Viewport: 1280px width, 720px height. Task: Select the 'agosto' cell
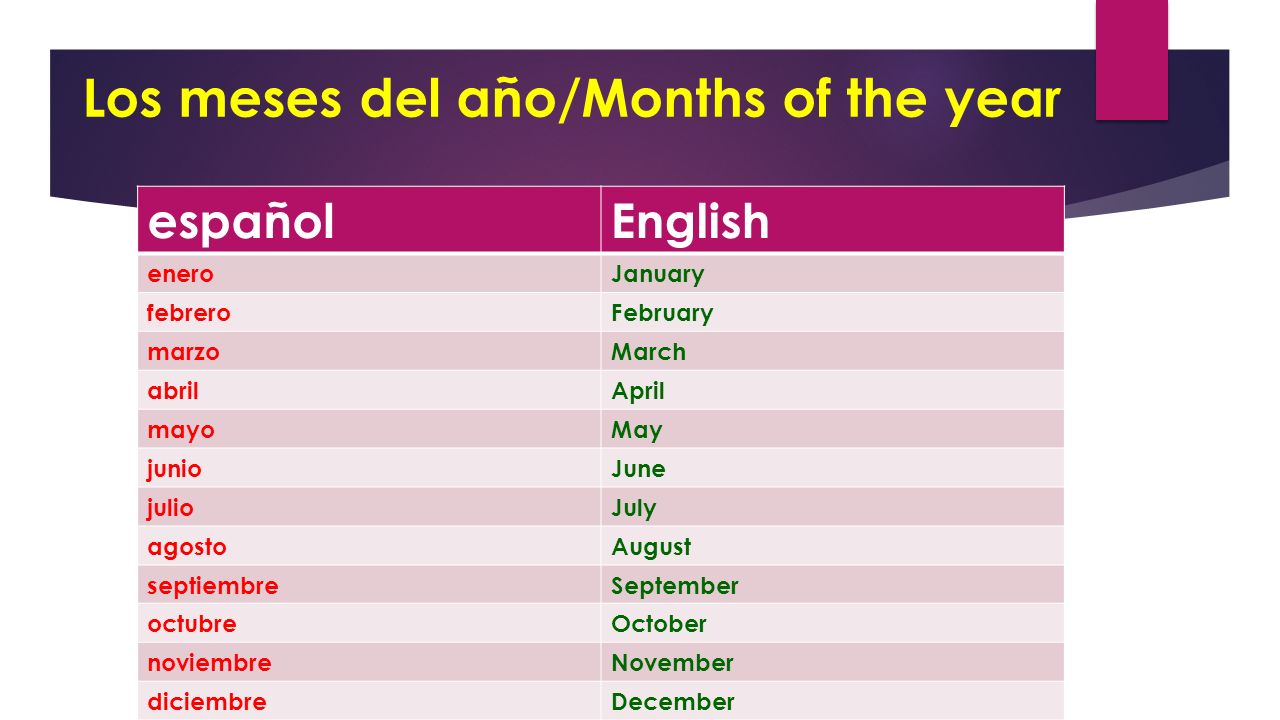tap(369, 546)
